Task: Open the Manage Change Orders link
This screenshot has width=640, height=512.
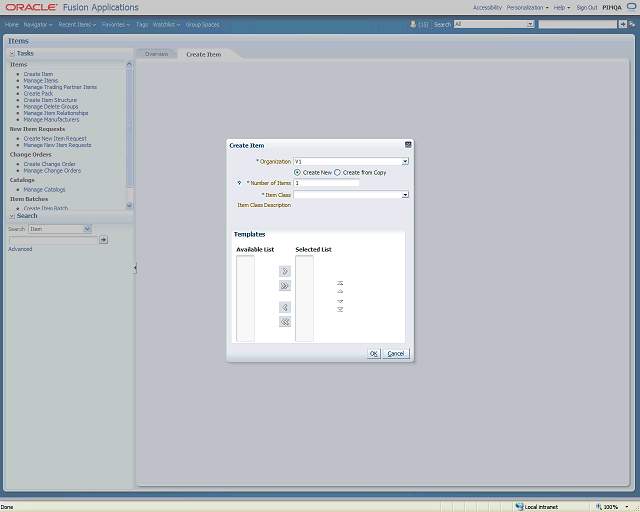Action: click(x=52, y=171)
